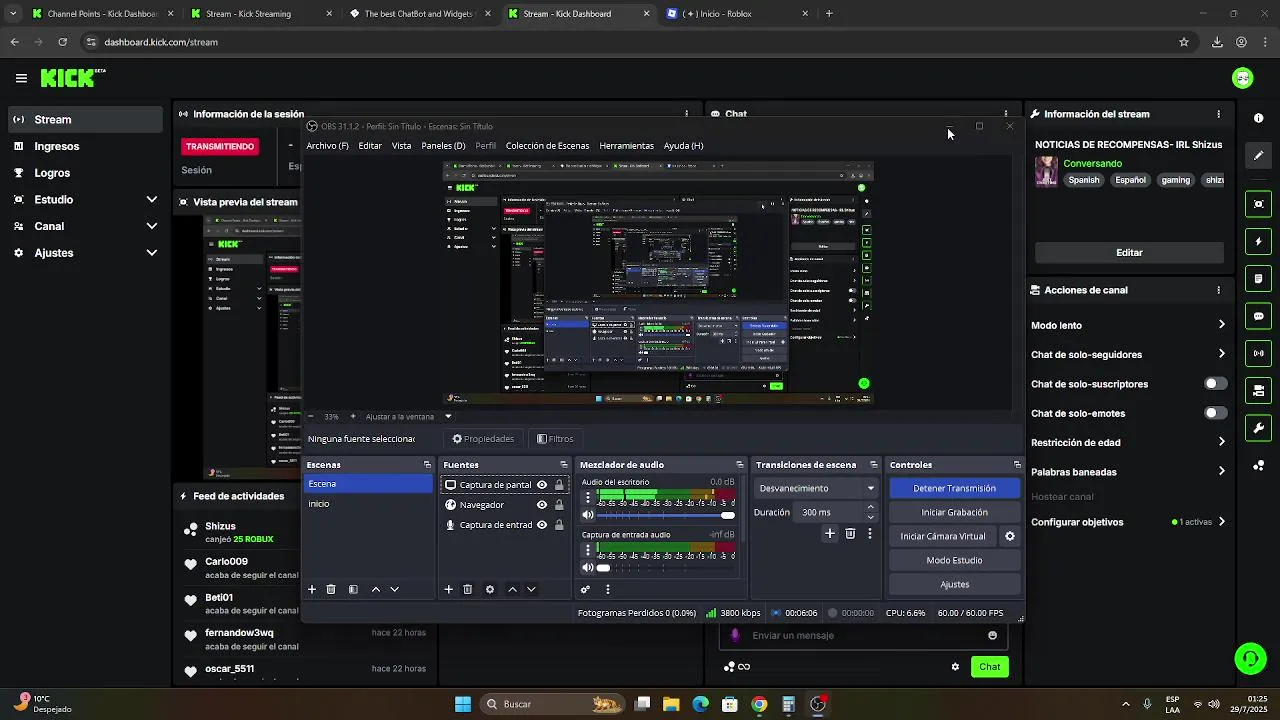Open advanced audio properties gears icon
The image size is (1280, 720).
coord(586,590)
